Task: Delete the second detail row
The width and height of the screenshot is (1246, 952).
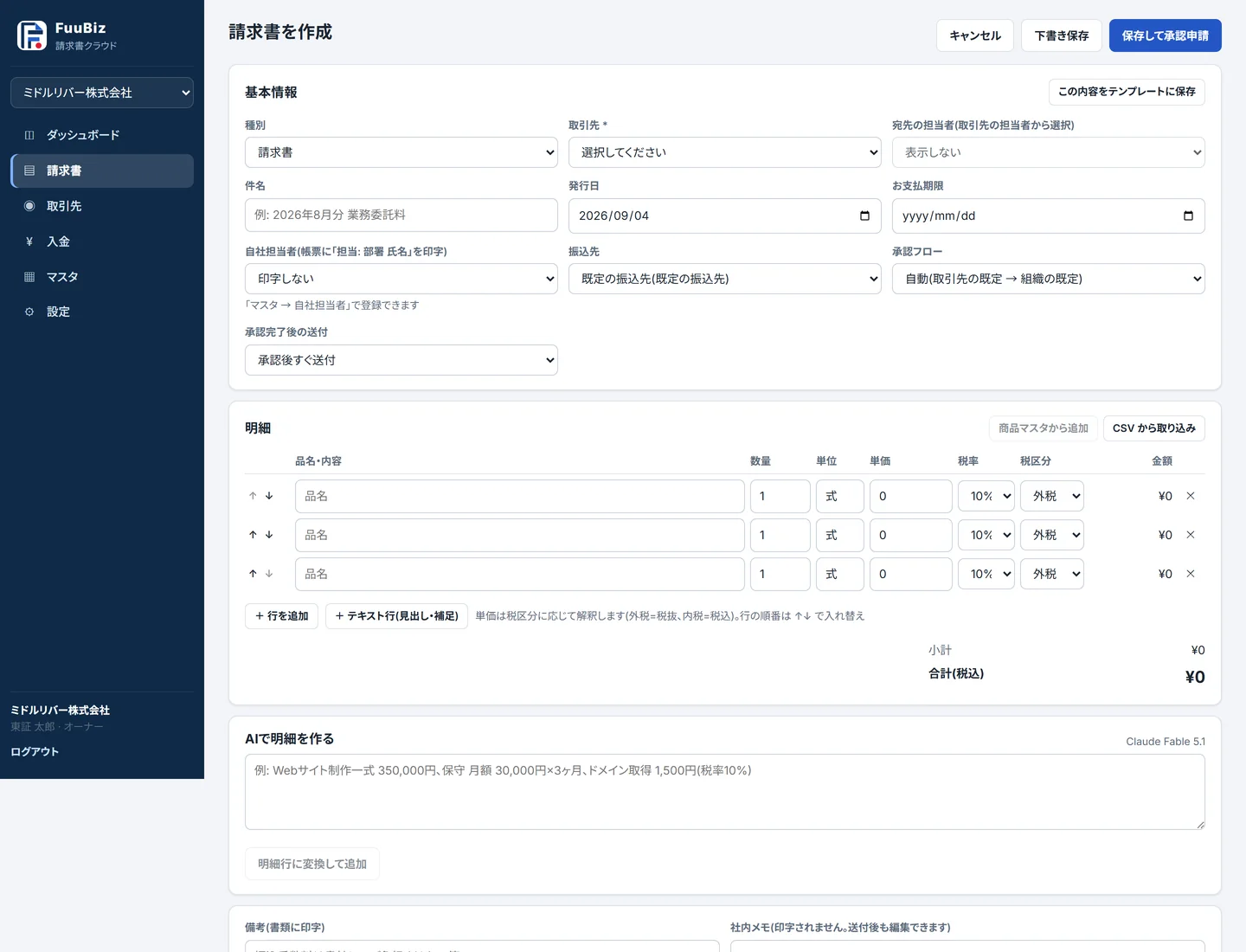Action: [1191, 535]
